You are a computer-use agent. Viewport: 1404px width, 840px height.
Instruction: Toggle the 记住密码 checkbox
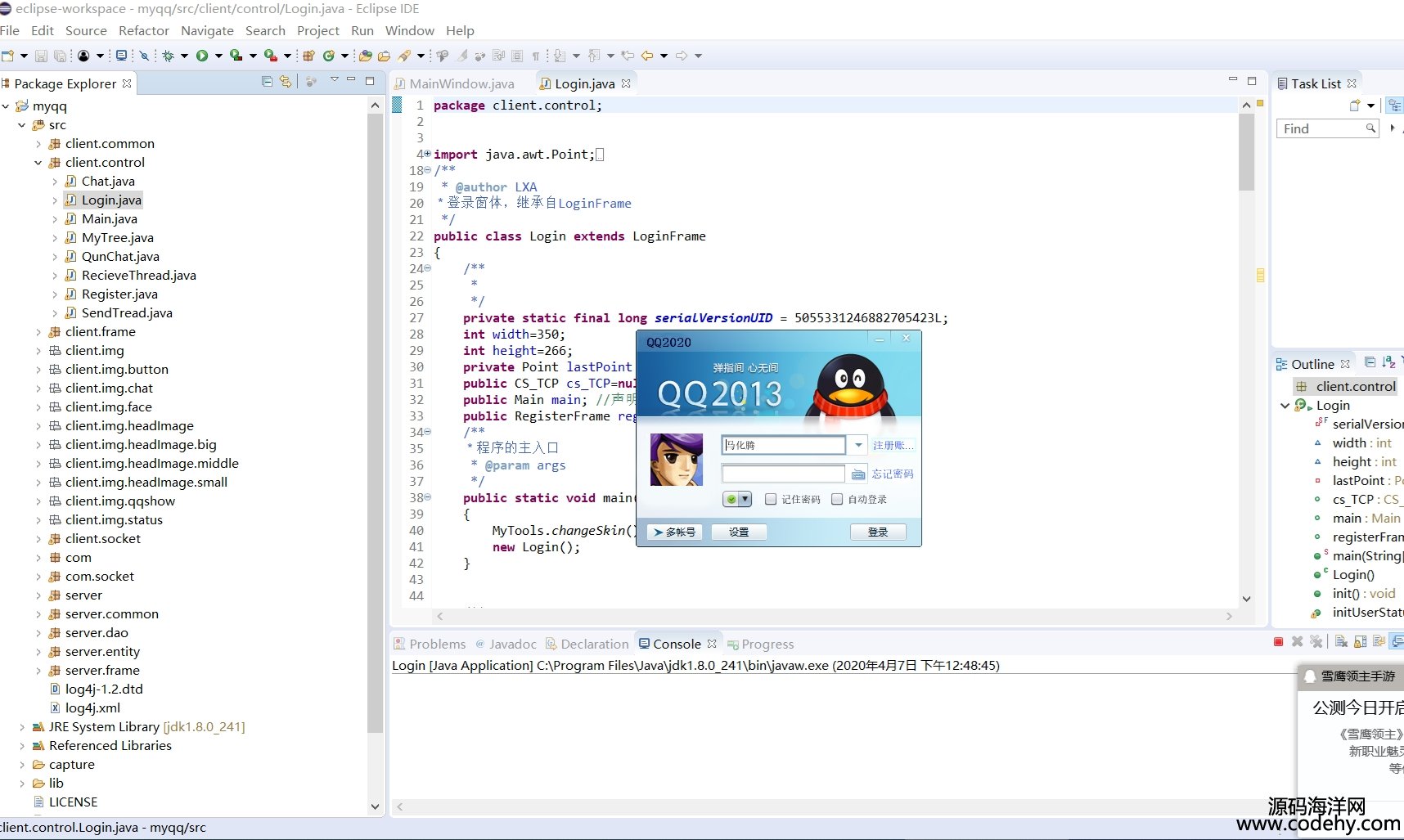[x=770, y=499]
